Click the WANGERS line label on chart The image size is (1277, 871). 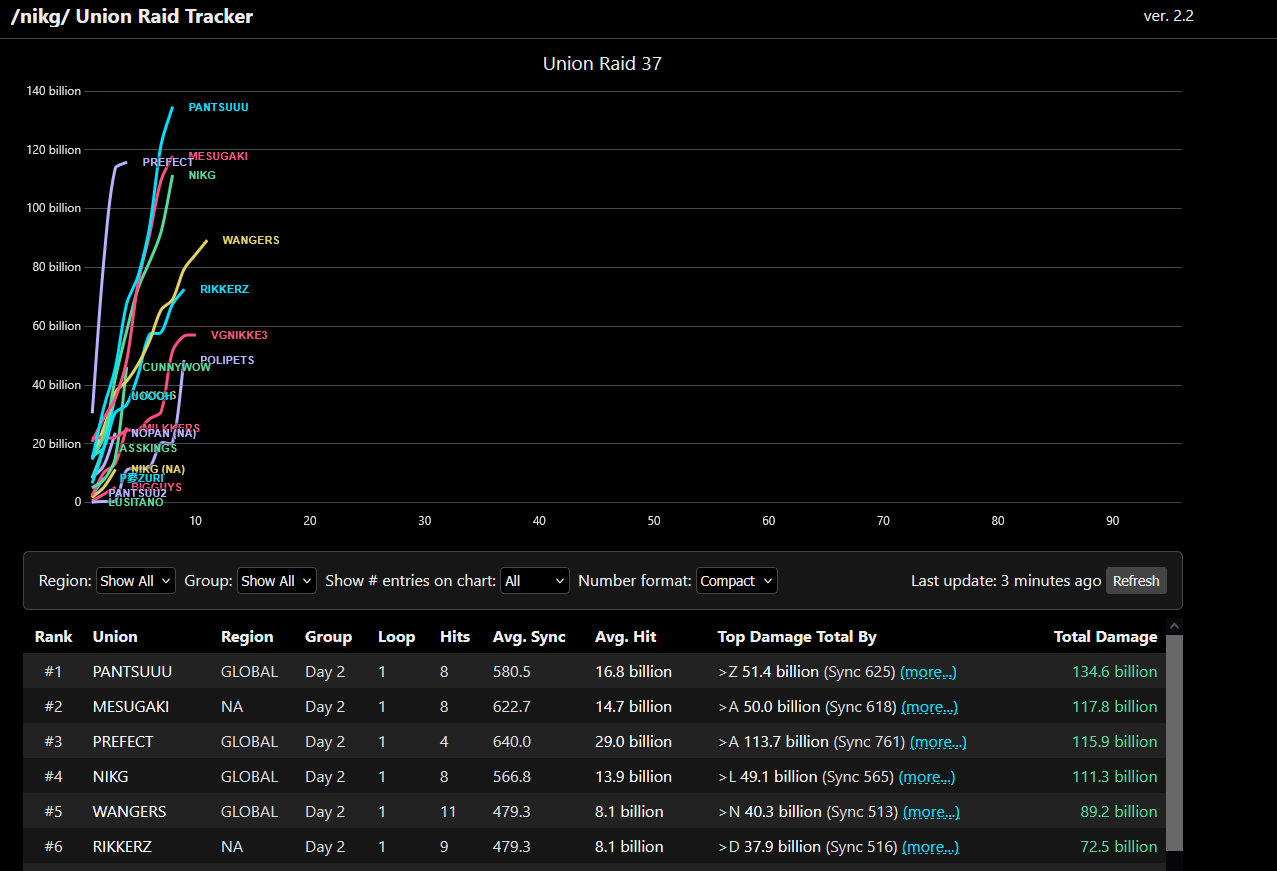251,240
